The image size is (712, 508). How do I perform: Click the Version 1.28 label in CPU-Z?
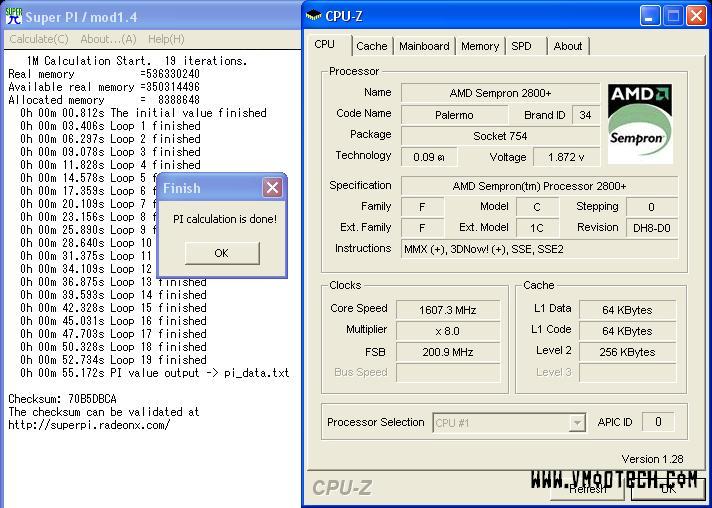652,459
